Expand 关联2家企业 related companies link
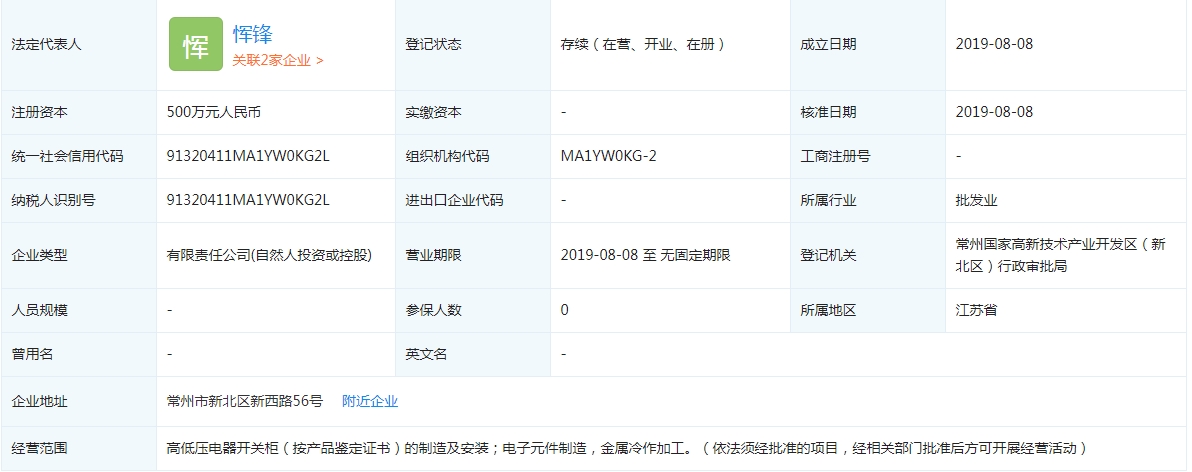 pyautogui.click(x=278, y=60)
